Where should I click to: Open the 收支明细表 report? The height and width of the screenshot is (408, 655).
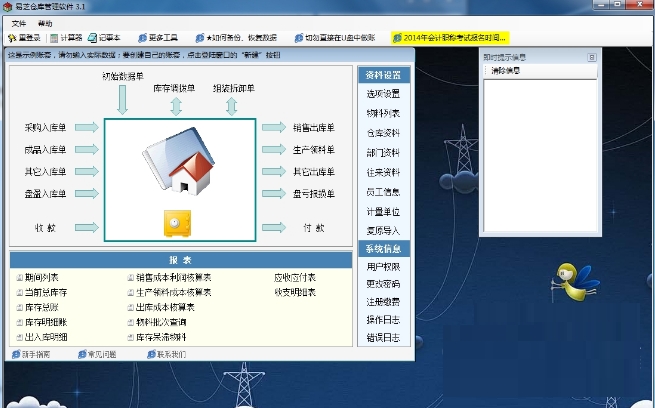295,292
